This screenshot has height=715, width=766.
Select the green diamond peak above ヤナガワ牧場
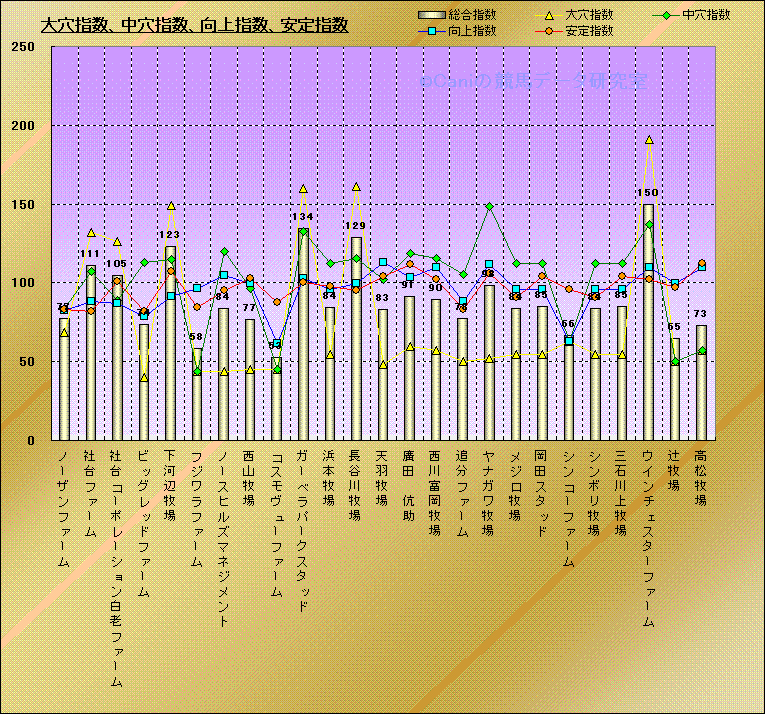(x=489, y=207)
